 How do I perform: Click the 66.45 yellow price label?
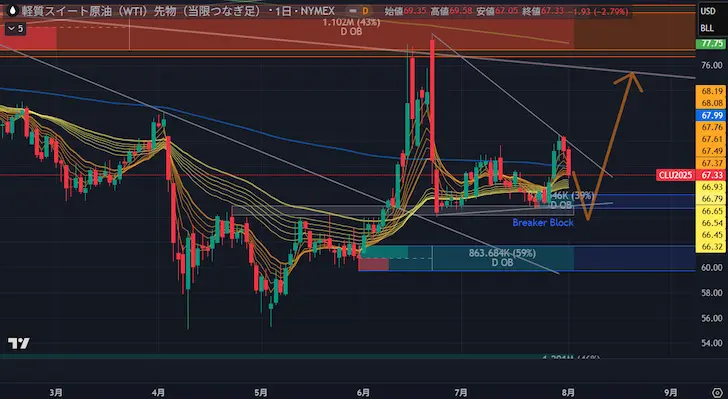[x=711, y=235]
